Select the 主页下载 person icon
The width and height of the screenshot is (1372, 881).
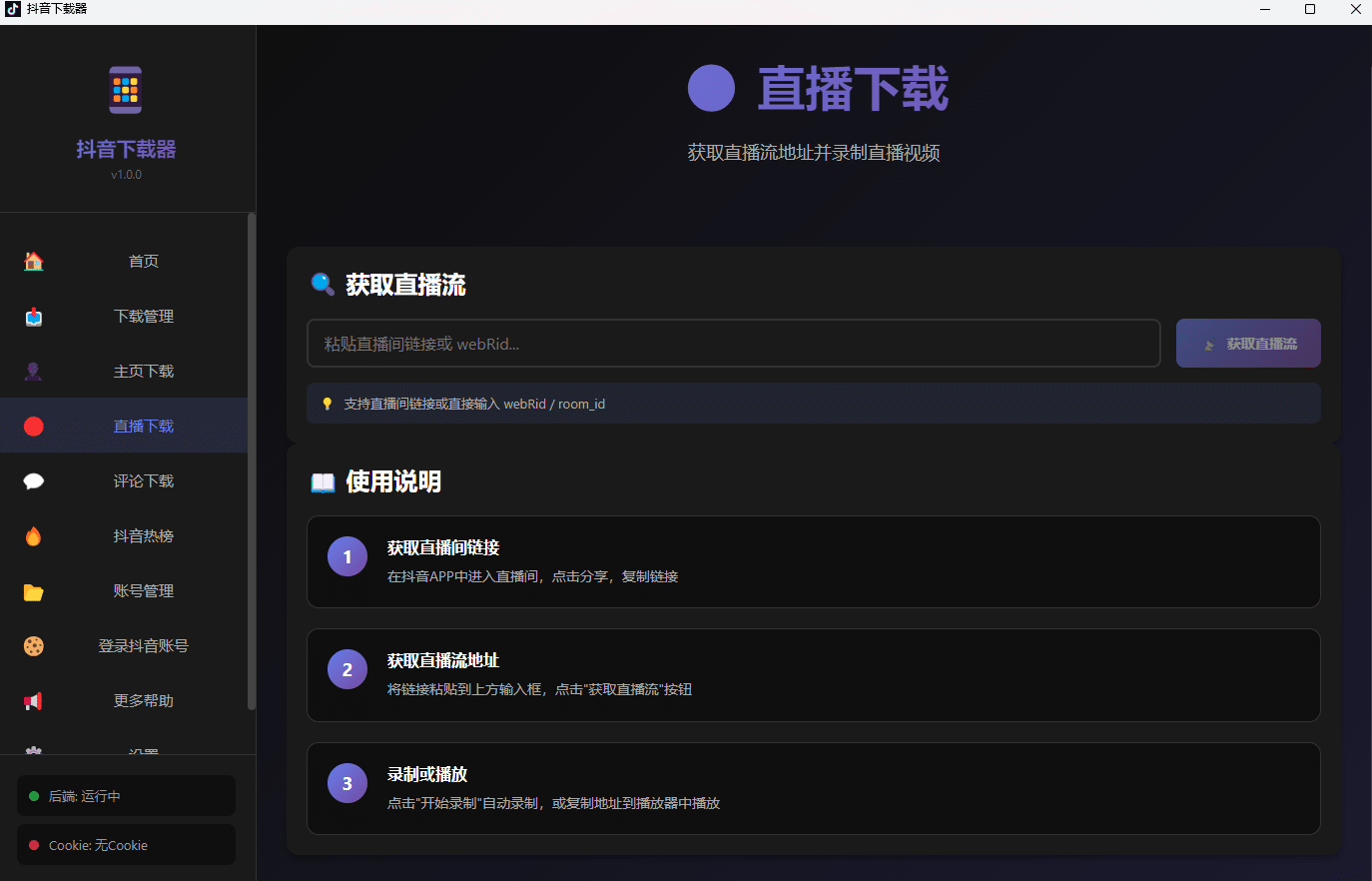pyautogui.click(x=33, y=371)
